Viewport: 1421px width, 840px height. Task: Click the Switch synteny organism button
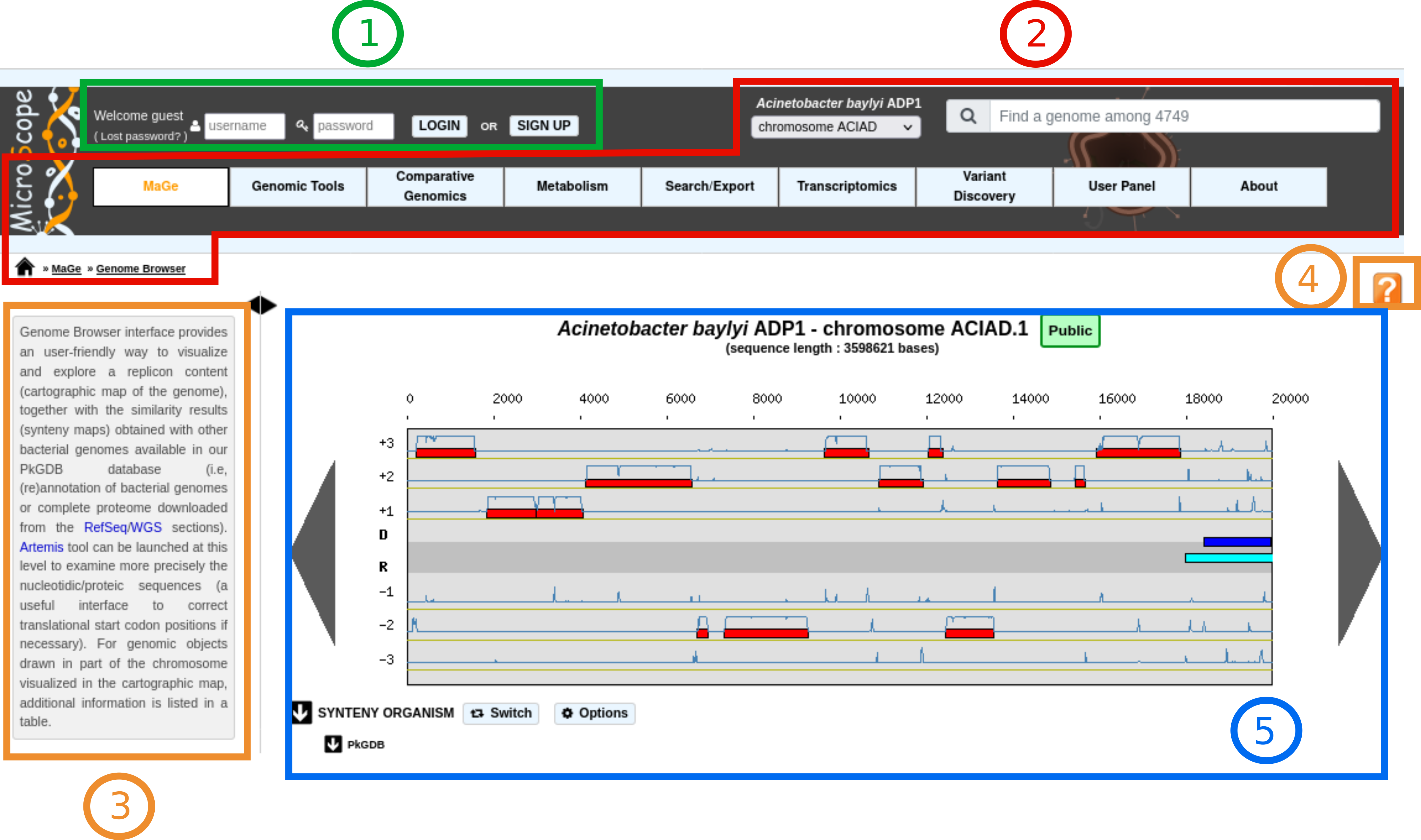(x=501, y=713)
